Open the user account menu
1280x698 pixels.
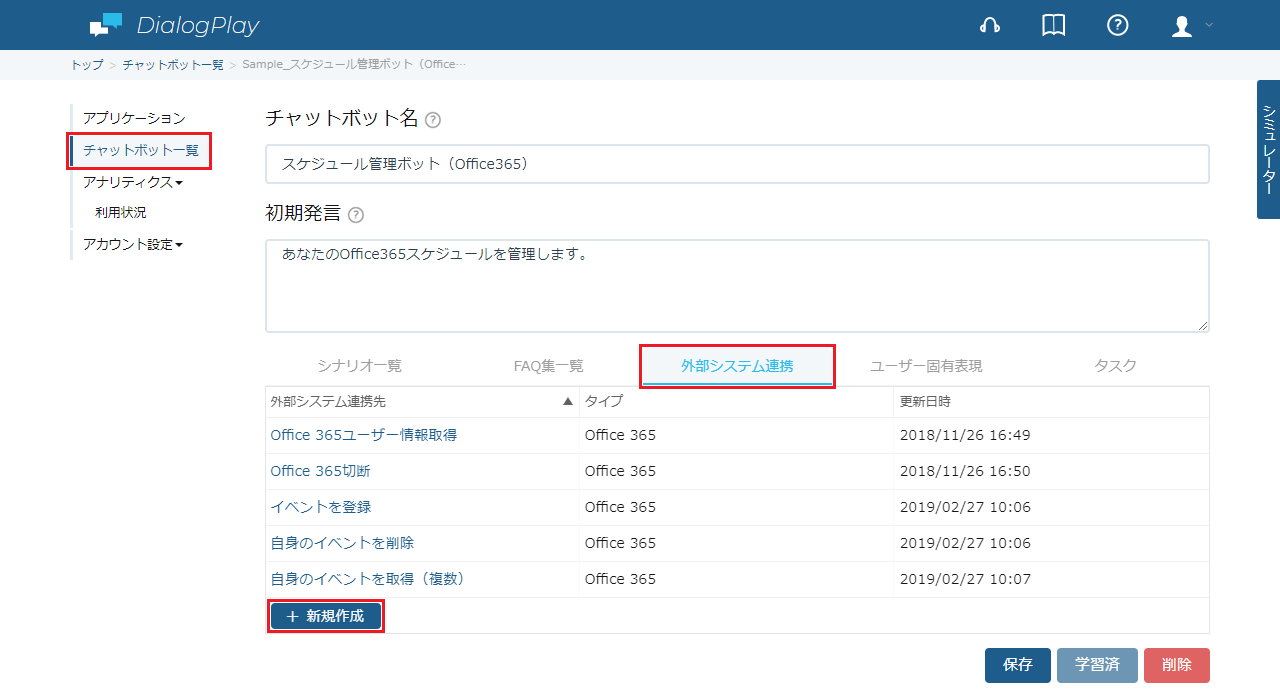(x=1192, y=26)
